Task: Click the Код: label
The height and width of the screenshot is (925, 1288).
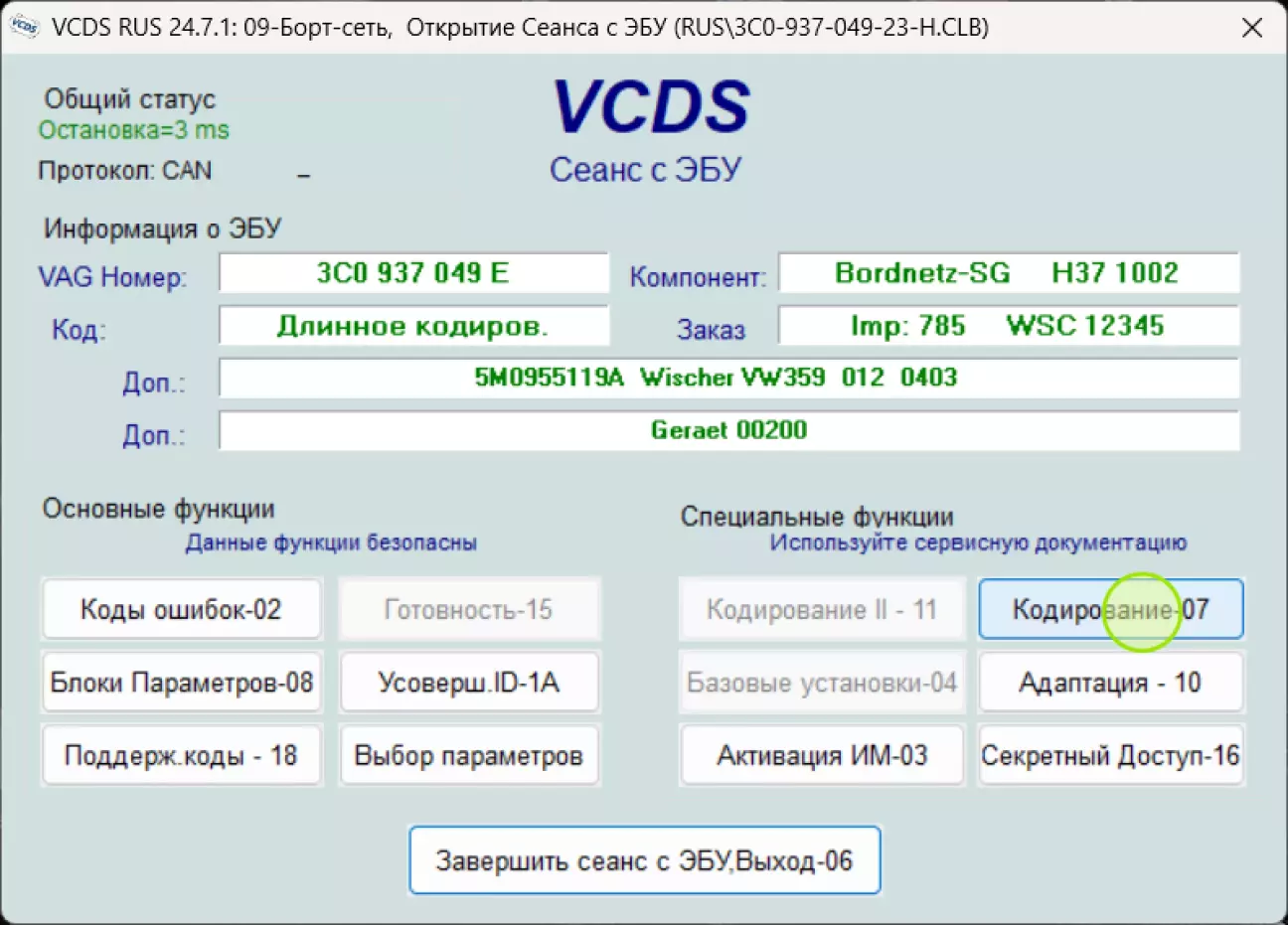Action: [x=79, y=330]
